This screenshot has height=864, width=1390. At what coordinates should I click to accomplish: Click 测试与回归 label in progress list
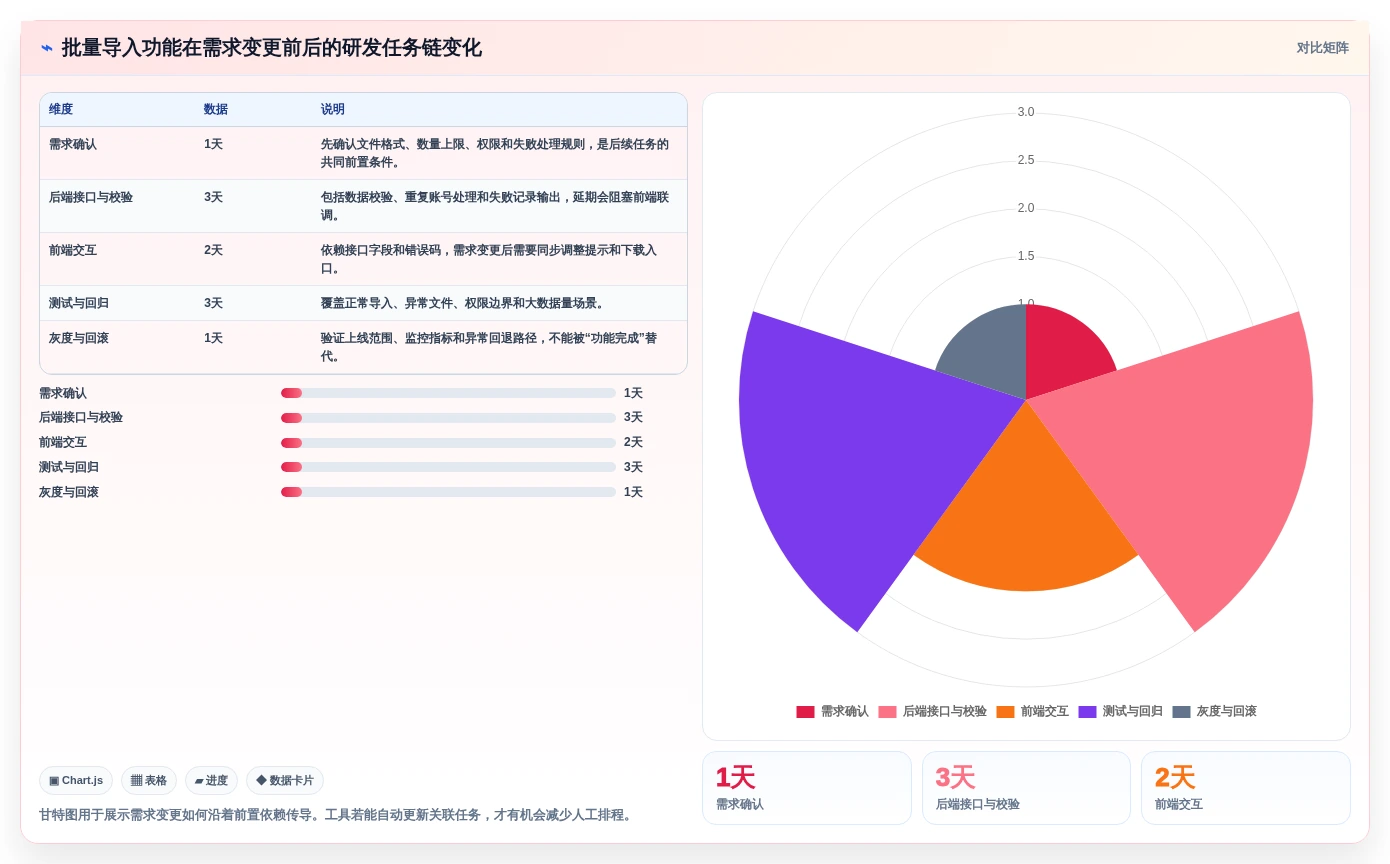click(x=69, y=467)
